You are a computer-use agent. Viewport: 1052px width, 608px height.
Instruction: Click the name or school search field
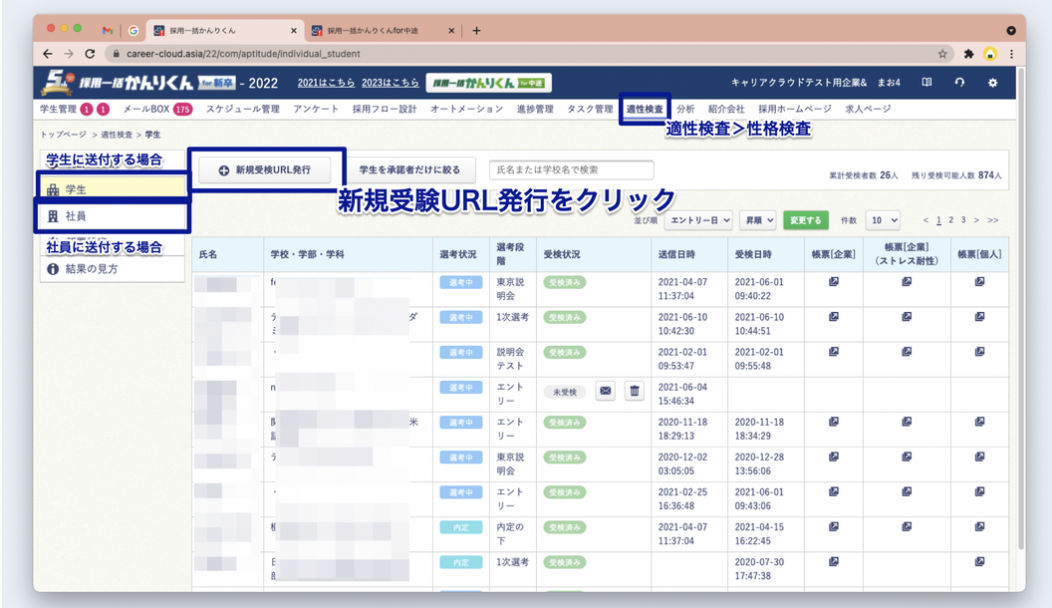click(570, 170)
